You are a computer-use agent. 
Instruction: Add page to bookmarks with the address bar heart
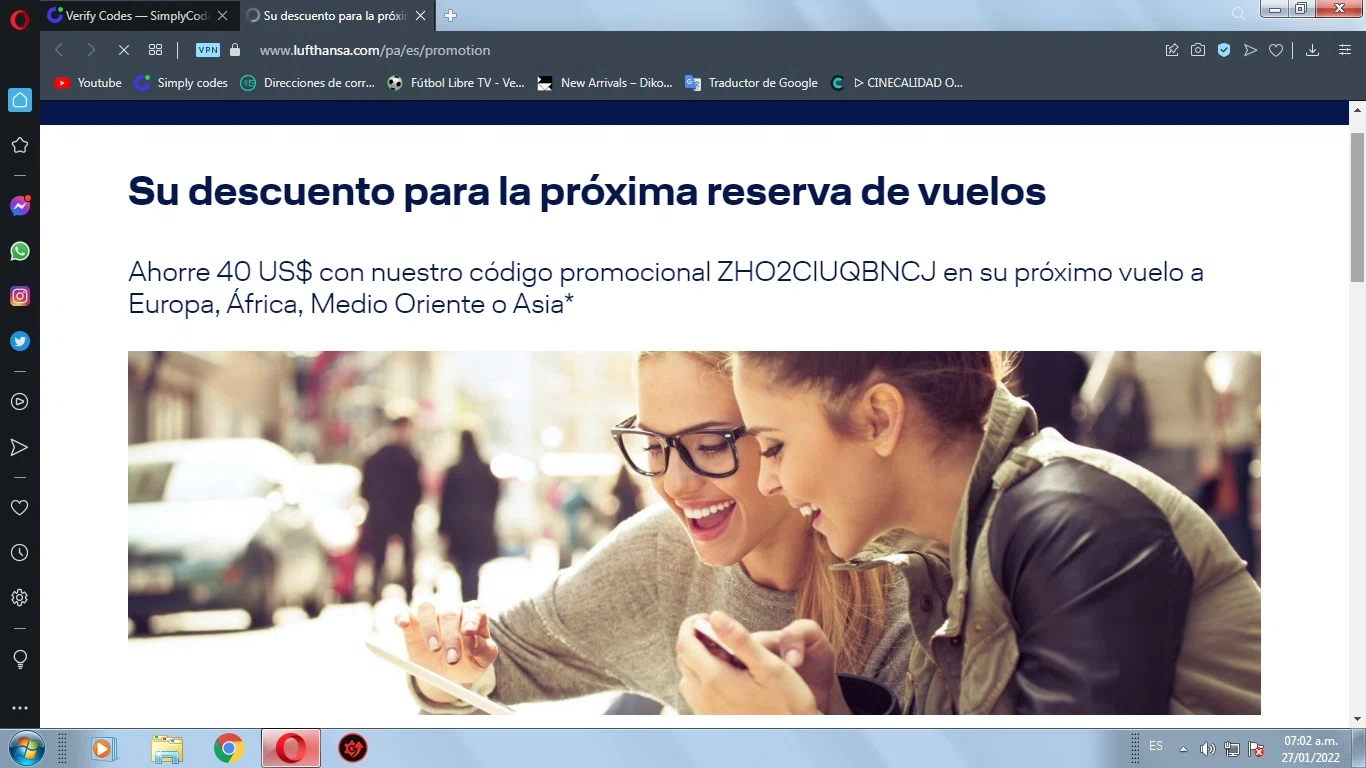point(1276,50)
